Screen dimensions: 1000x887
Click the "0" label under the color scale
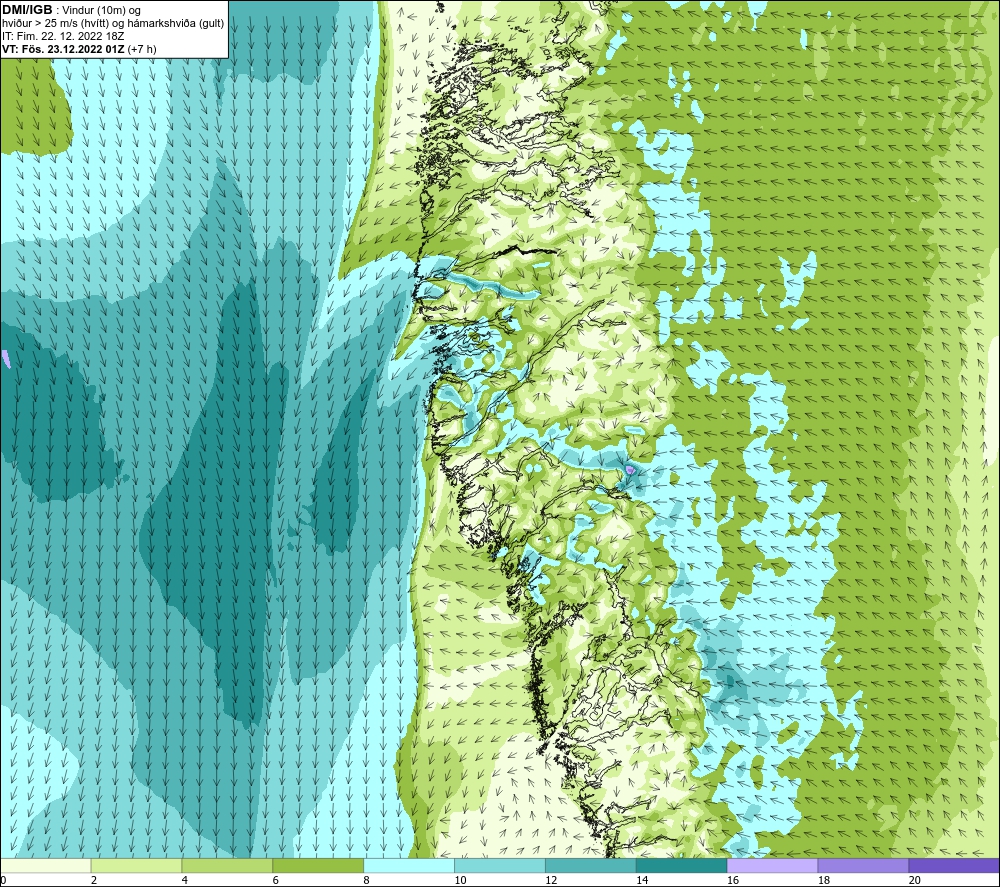[3, 880]
